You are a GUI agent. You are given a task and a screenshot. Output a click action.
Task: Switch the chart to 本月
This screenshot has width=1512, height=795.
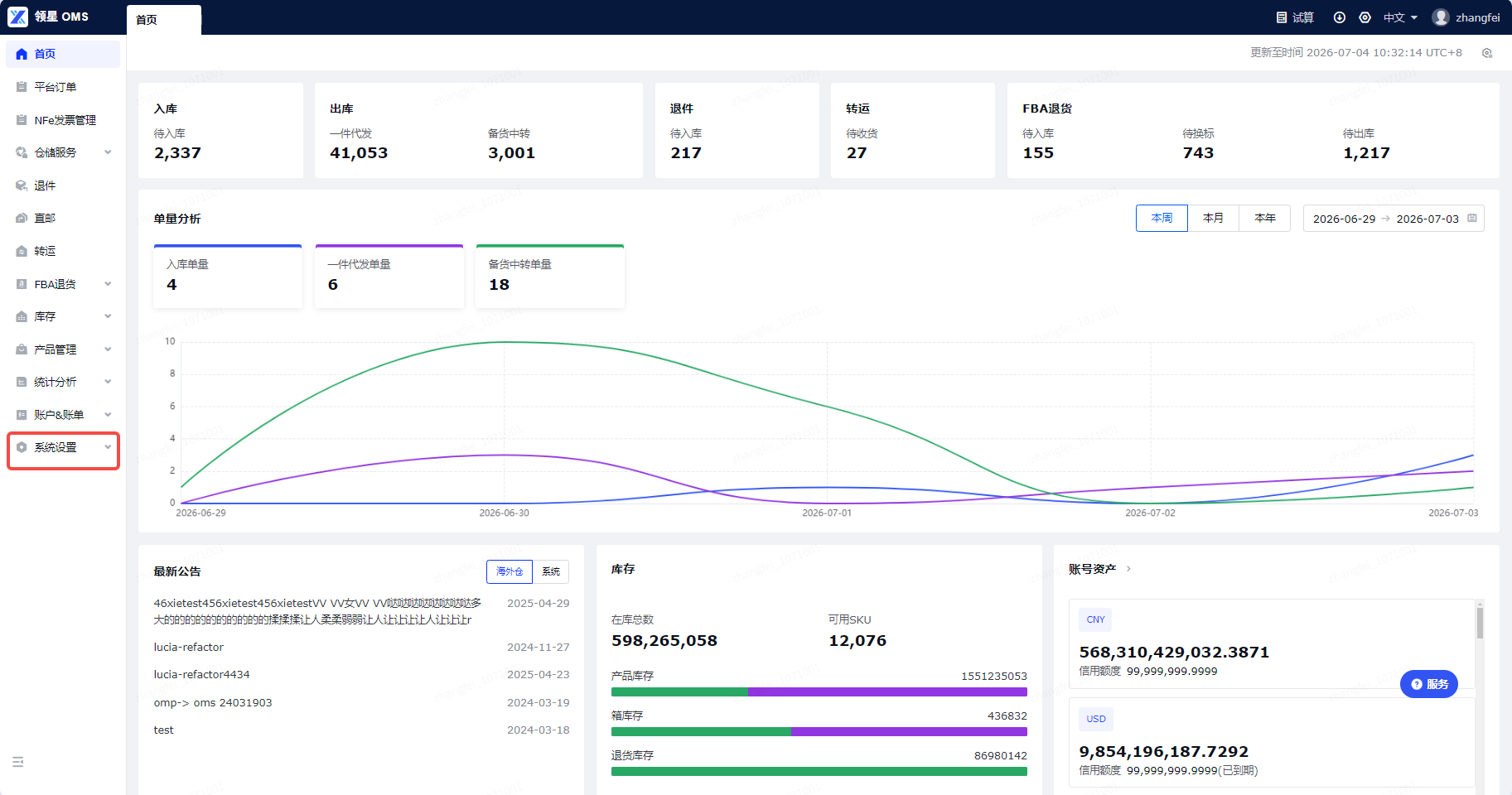coord(1213,219)
